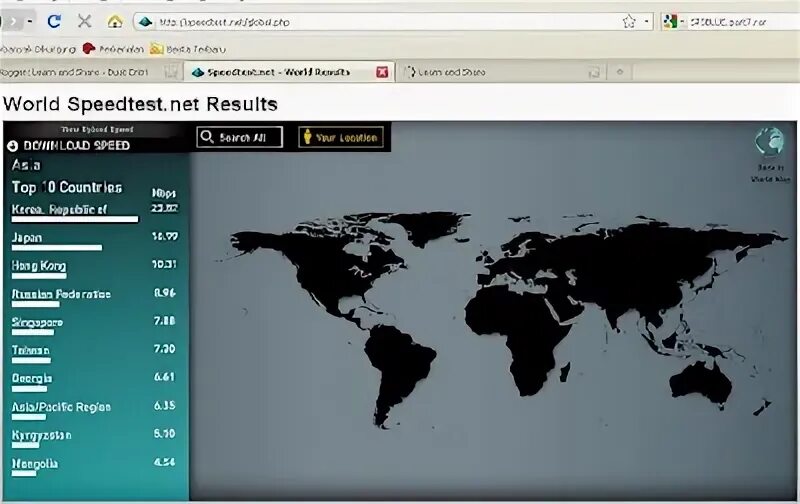Select Kyrgyzstan in the countries list
800x504 pixels.
coord(41,435)
